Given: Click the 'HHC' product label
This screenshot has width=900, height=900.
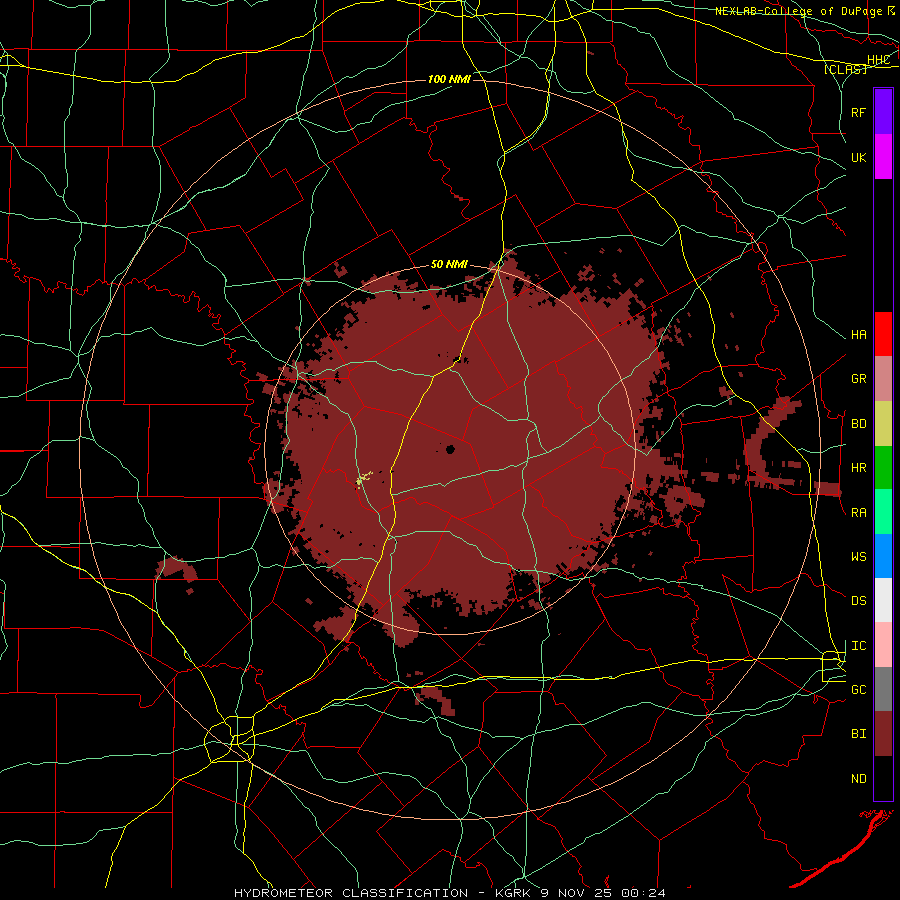Looking at the screenshot, I should (x=878, y=60).
